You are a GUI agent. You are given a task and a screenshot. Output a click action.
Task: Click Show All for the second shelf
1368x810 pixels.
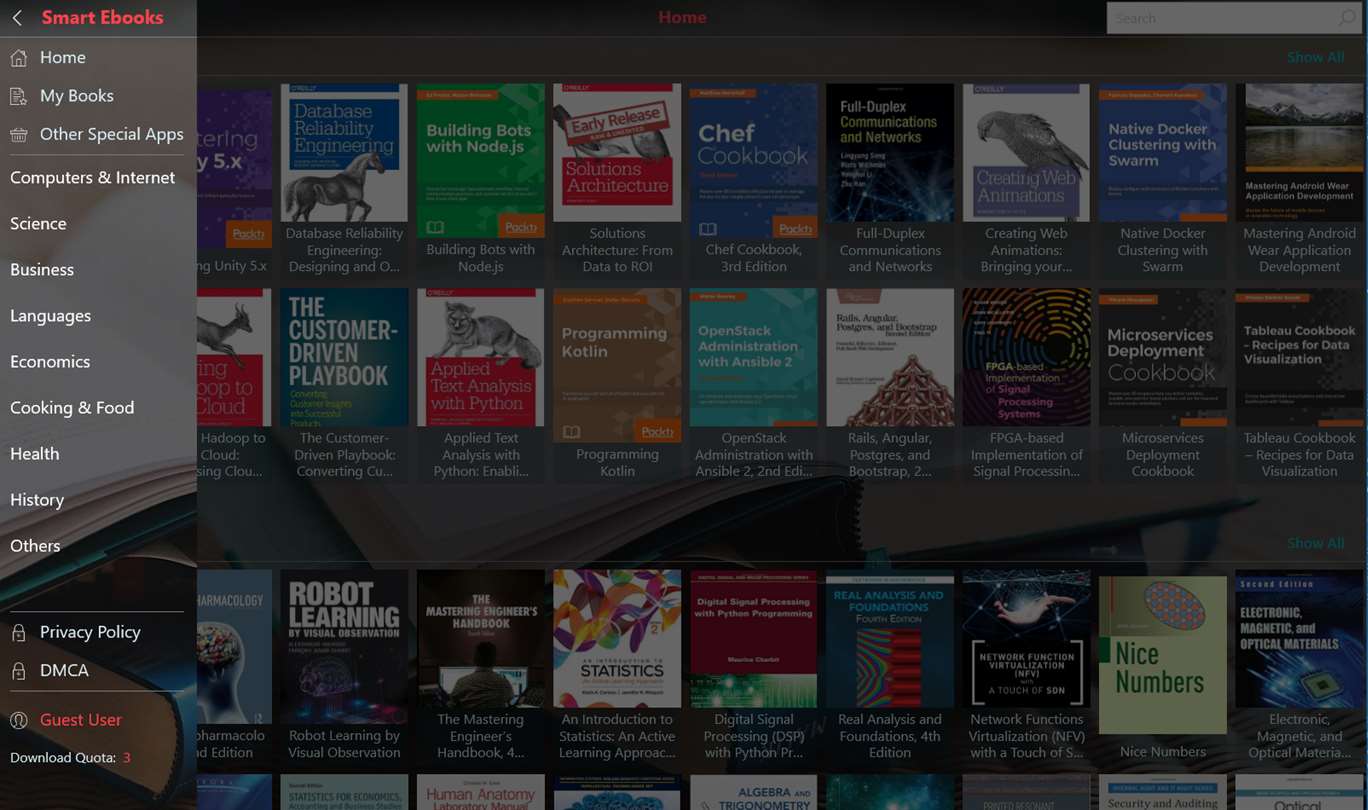coord(1315,544)
